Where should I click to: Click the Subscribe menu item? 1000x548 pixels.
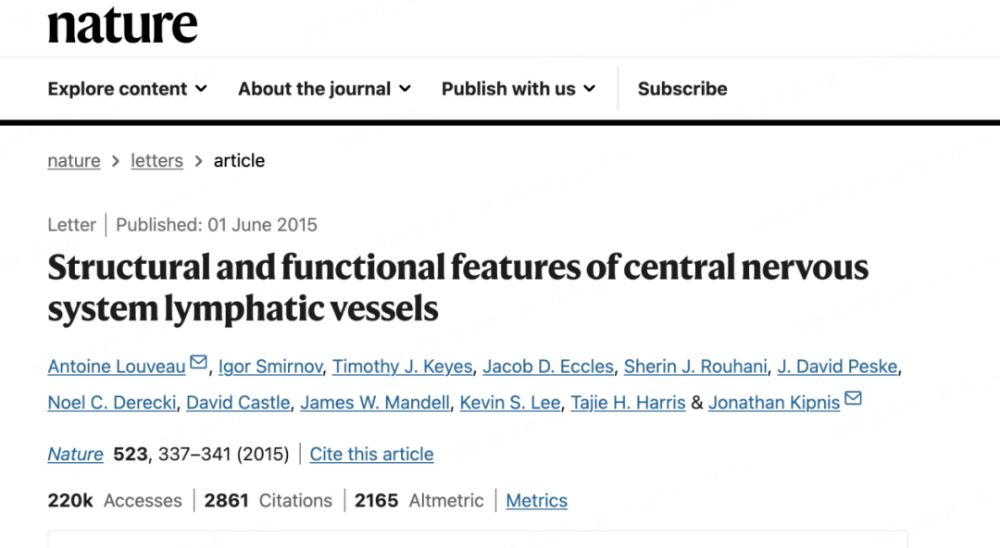(x=682, y=89)
